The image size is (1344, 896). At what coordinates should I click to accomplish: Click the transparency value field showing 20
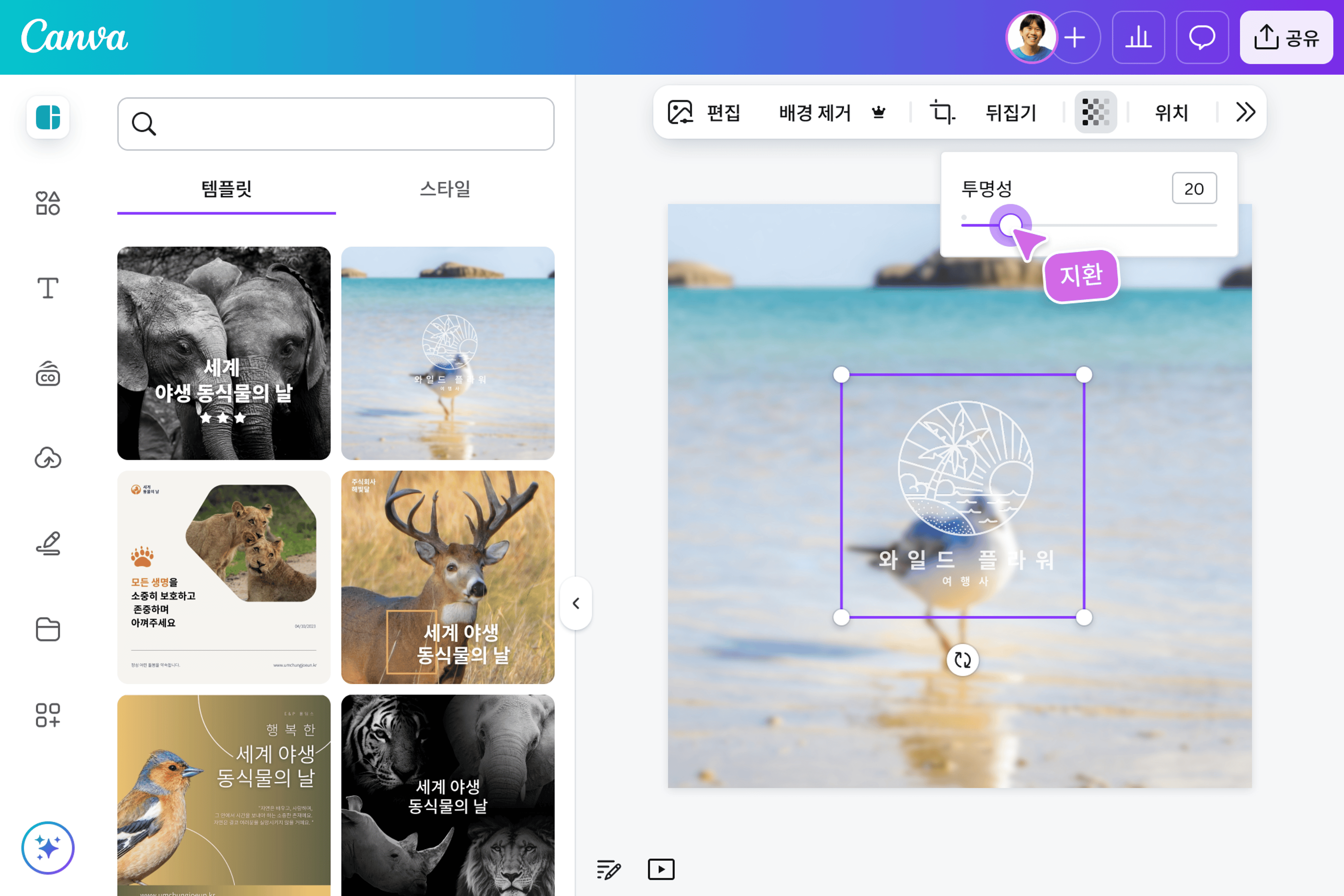(x=1194, y=189)
